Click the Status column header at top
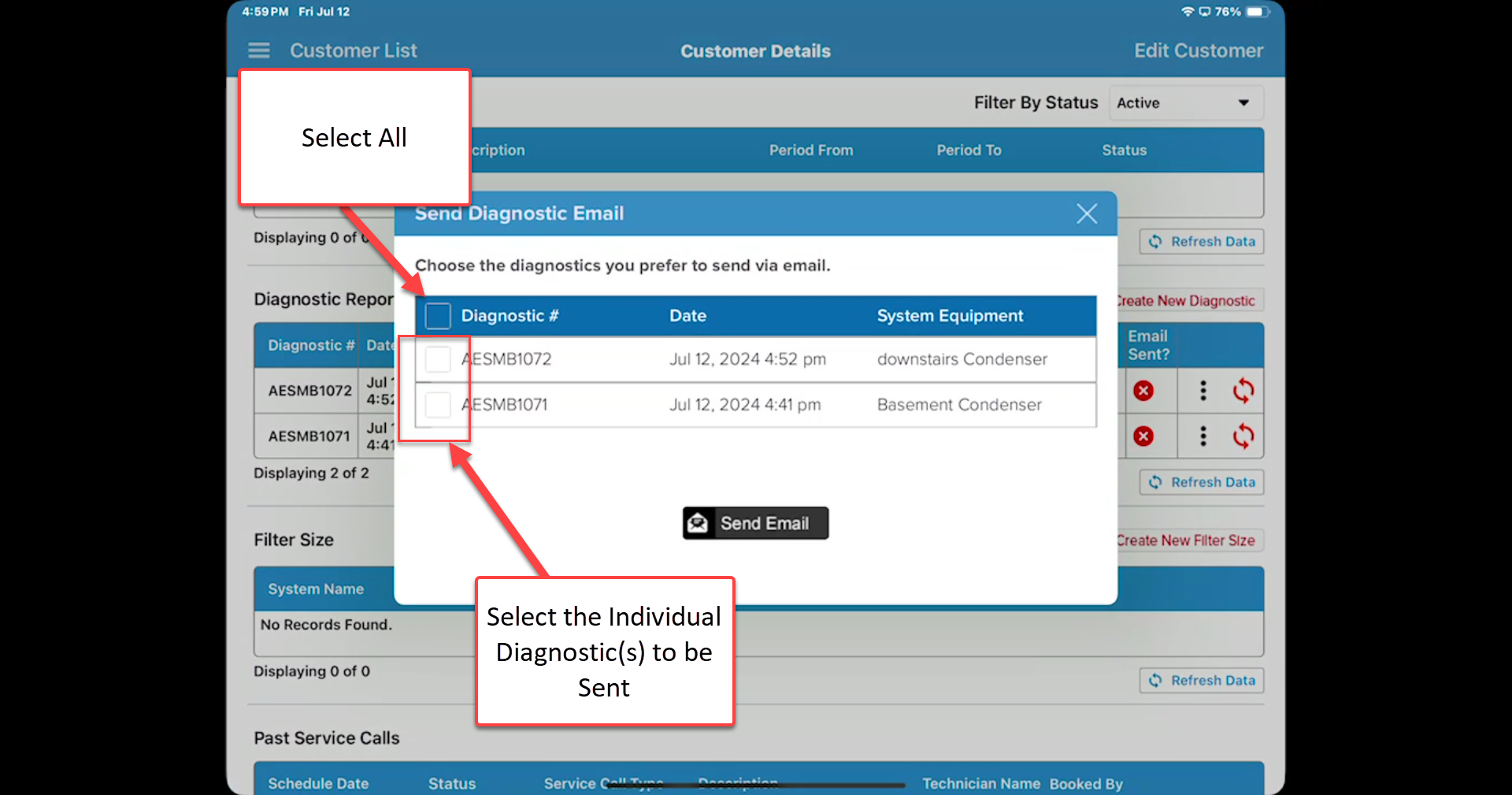 coord(1124,150)
